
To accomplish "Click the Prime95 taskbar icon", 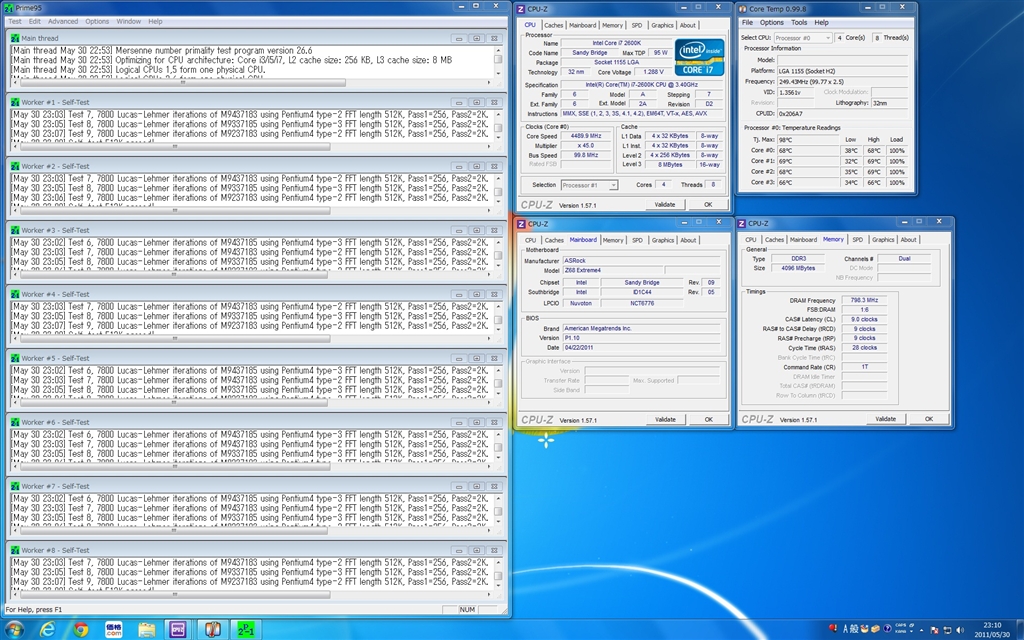I will 246,629.
